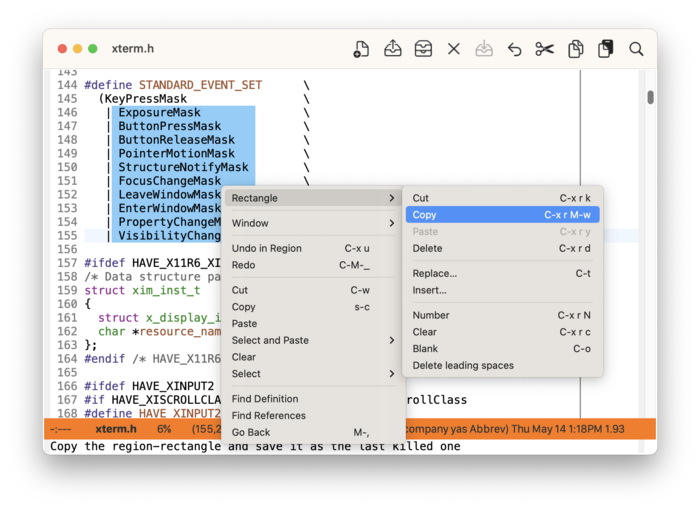This screenshot has height=511, width=700.
Task: Click StructureNotifyMask on line 150
Action: point(183,167)
